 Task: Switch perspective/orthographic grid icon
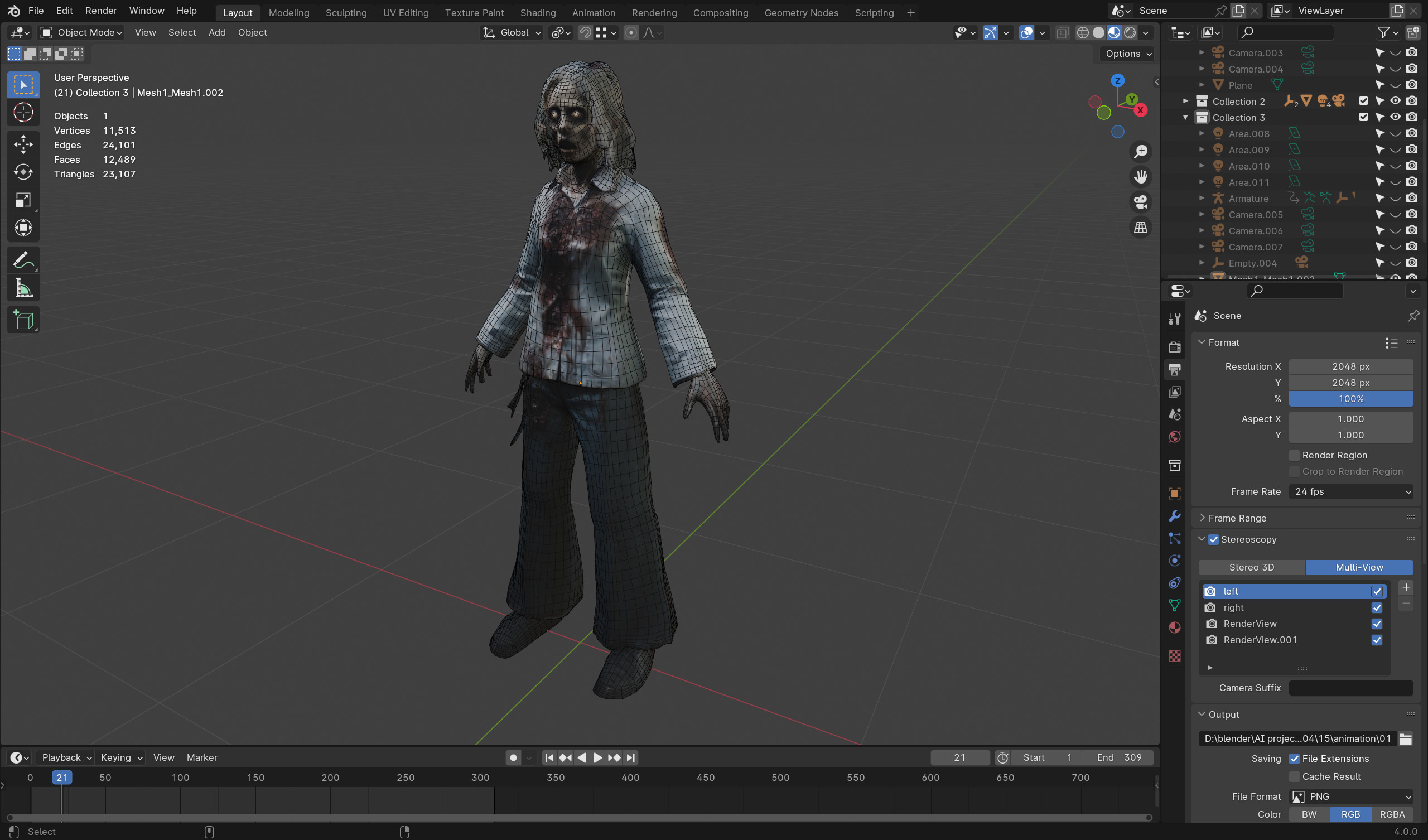[1140, 227]
